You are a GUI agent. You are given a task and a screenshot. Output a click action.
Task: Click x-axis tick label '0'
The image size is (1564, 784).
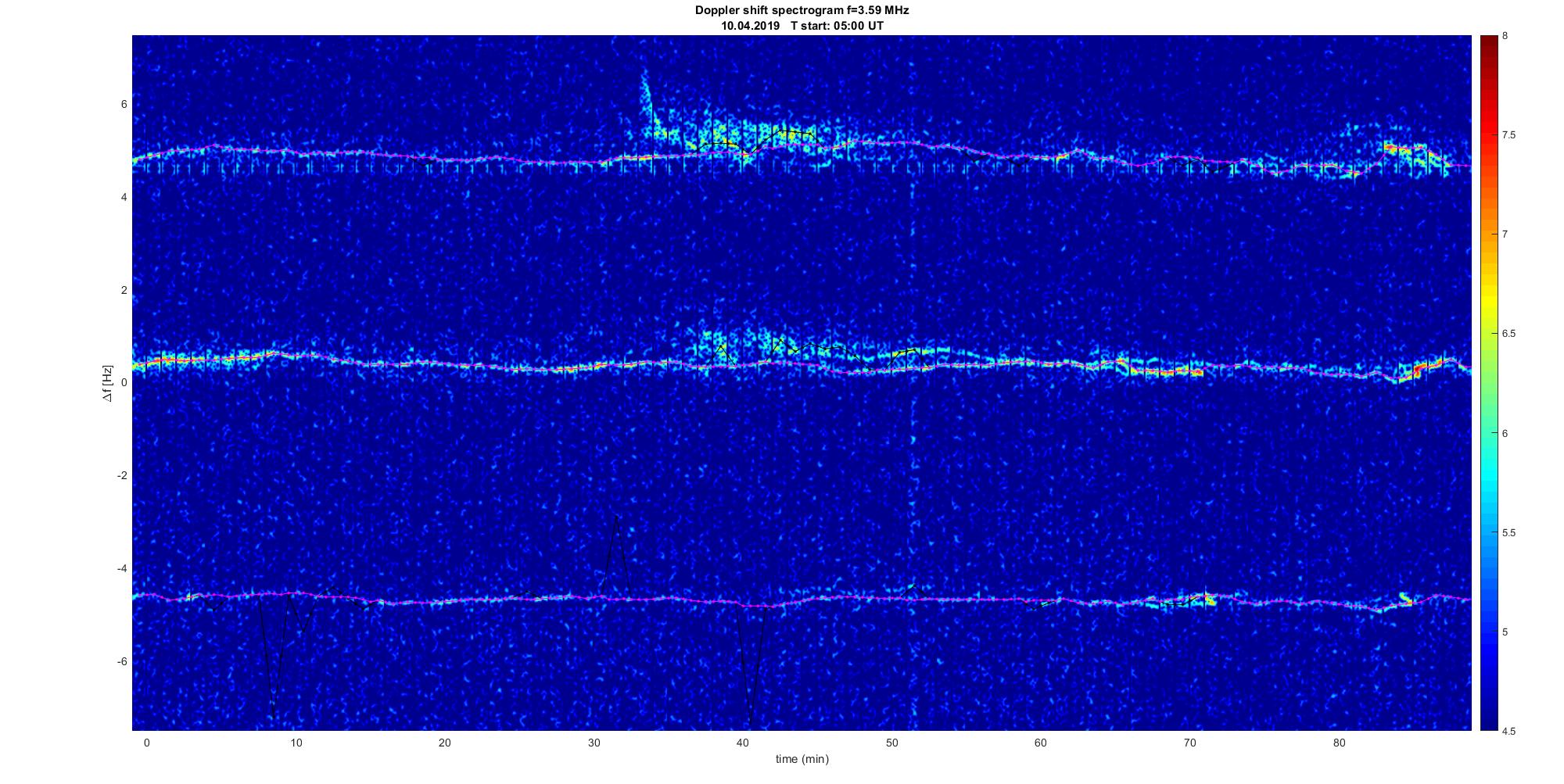click(146, 743)
